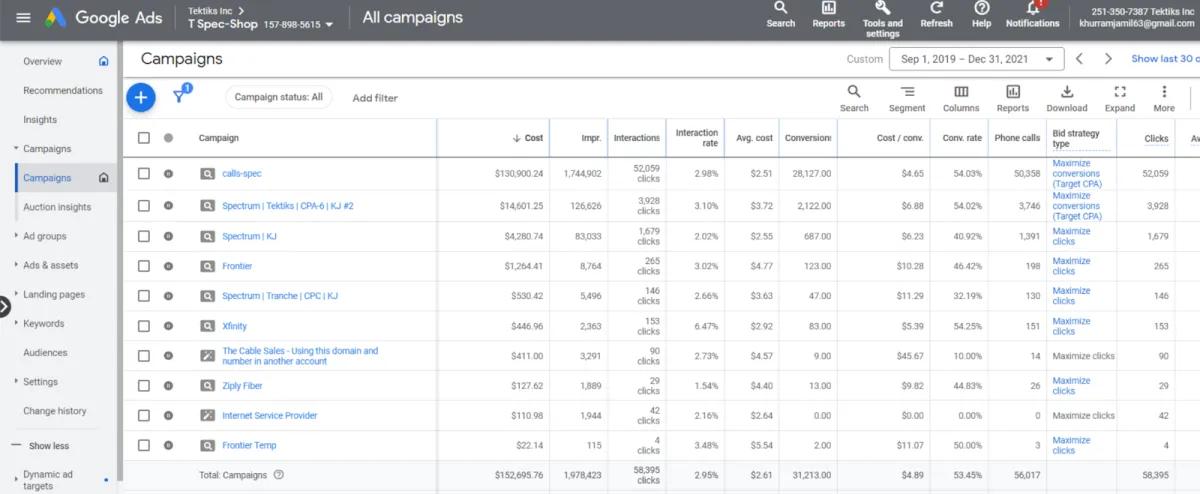Open the Frontier Temp campaign link
Viewport: 1200px width, 494px height.
(x=249, y=445)
